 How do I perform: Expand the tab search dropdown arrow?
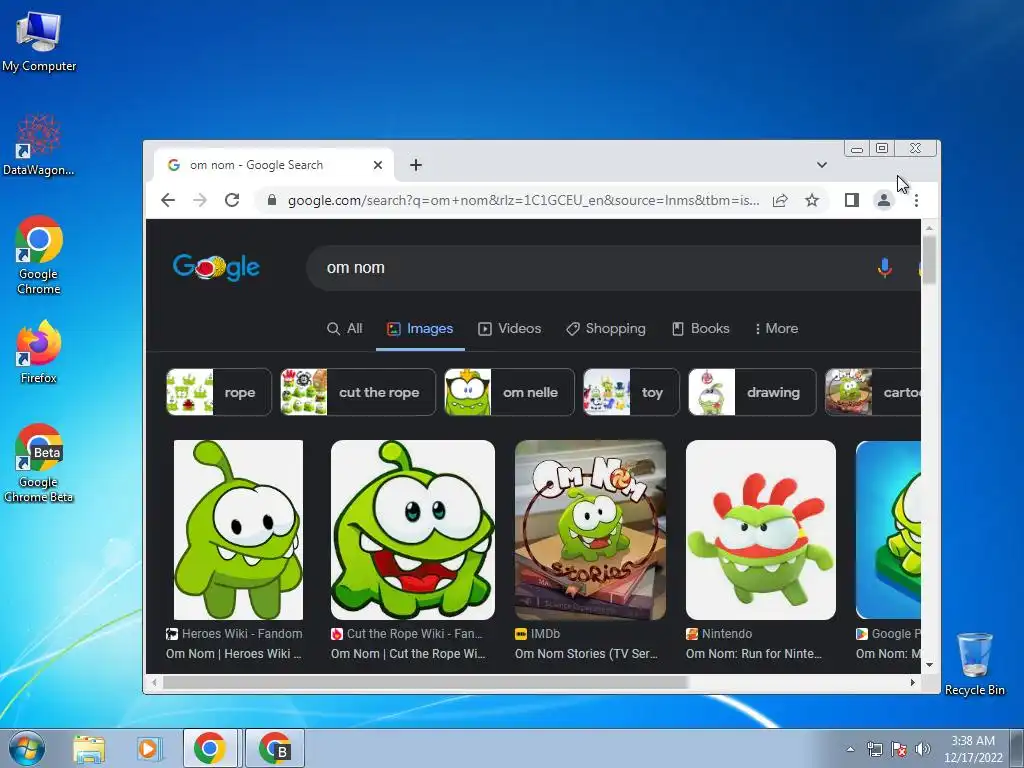coord(822,165)
